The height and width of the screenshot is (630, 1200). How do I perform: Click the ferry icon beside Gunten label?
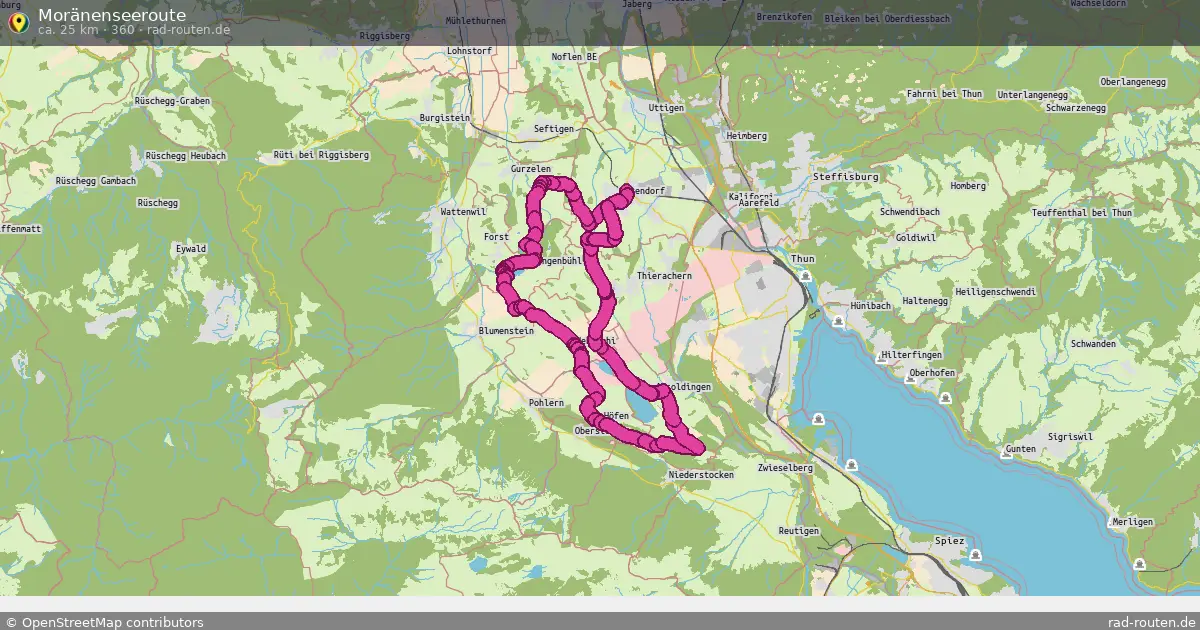(x=1005, y=451)
